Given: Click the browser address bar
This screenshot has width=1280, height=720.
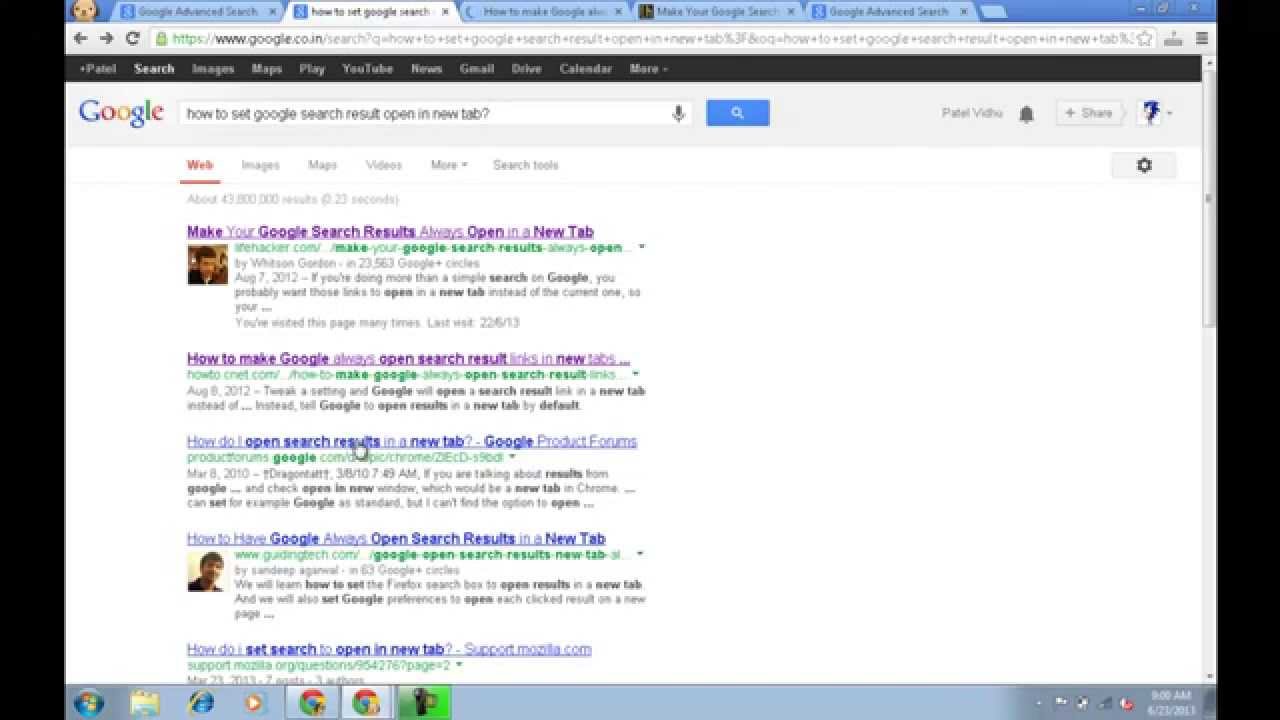Looking at the screenshot, I should click(650, 39).
